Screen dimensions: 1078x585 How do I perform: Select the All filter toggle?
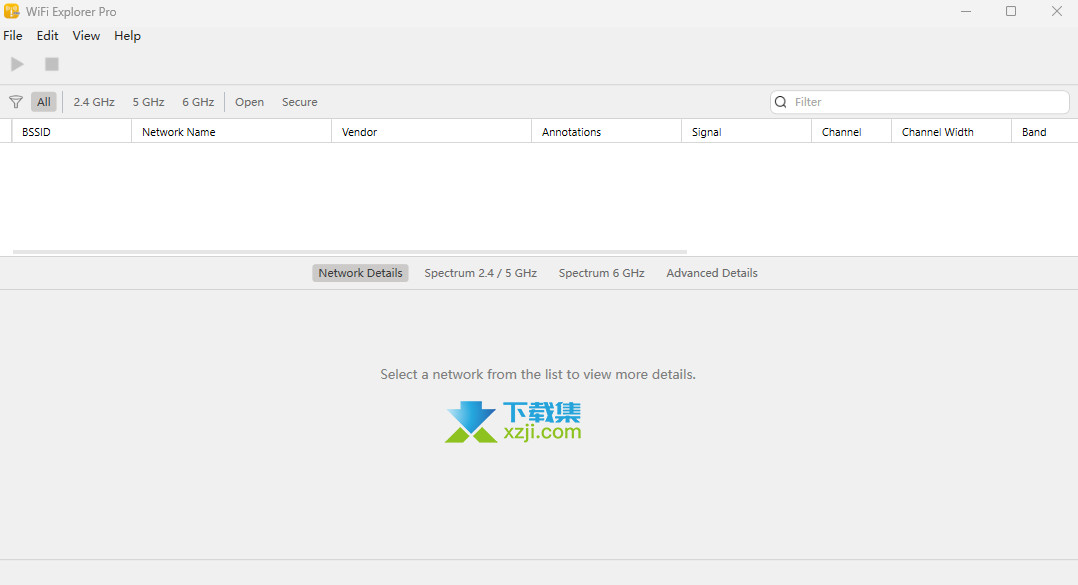[x=44, y=102]
